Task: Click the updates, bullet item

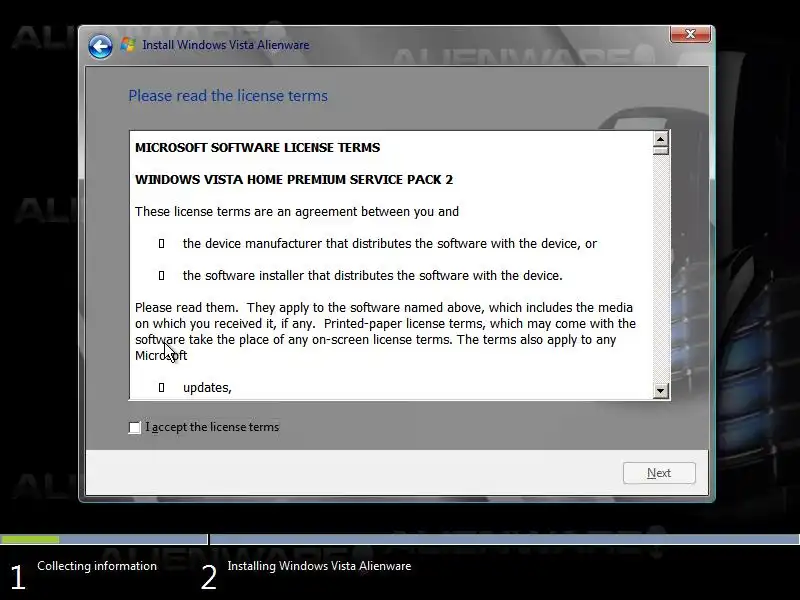Action: pyautogui.click(x=207, y=388)
